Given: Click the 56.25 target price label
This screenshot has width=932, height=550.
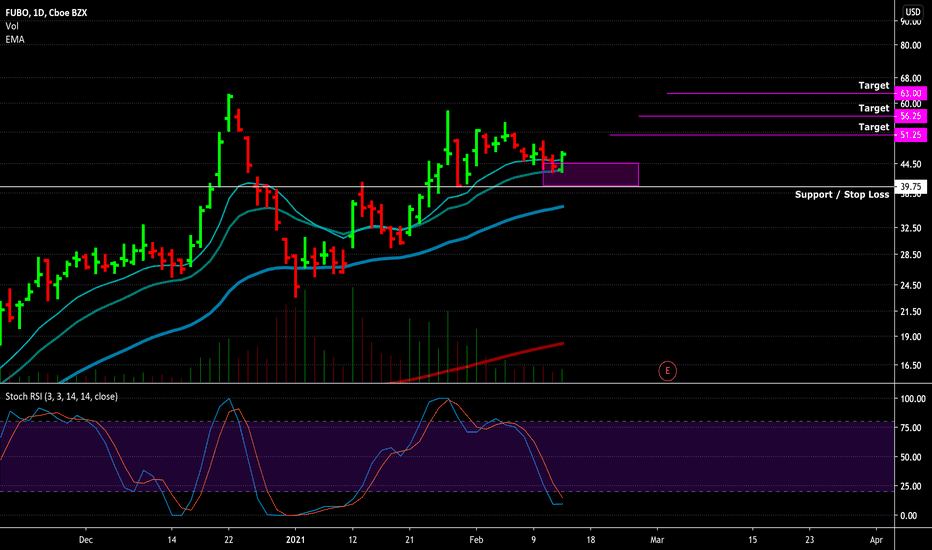Looking at the screenshot, I should pos(911,116).
